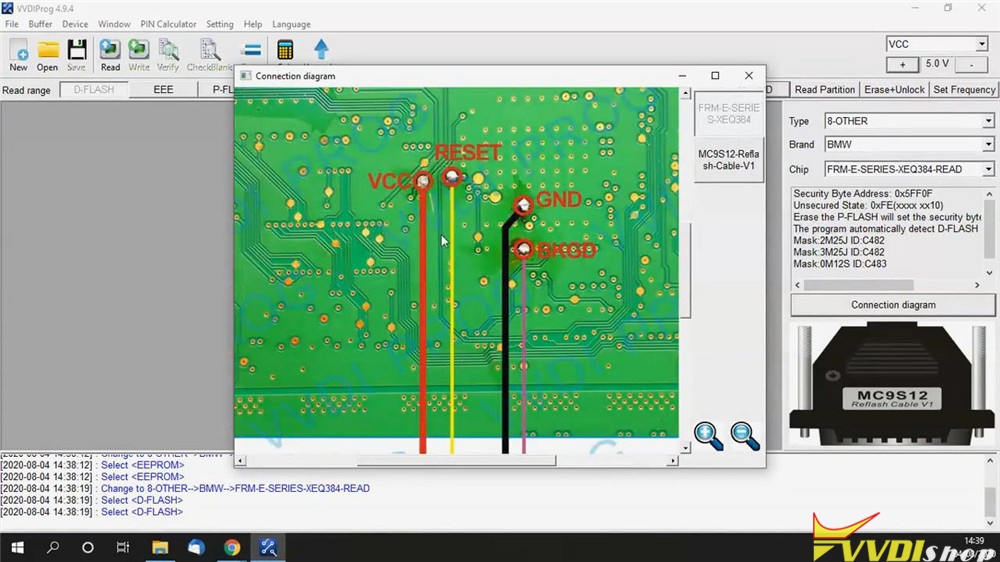Click the last Select <D-FLASH> log entry
Screen dimensions: 1000x562
coord(92,512)
